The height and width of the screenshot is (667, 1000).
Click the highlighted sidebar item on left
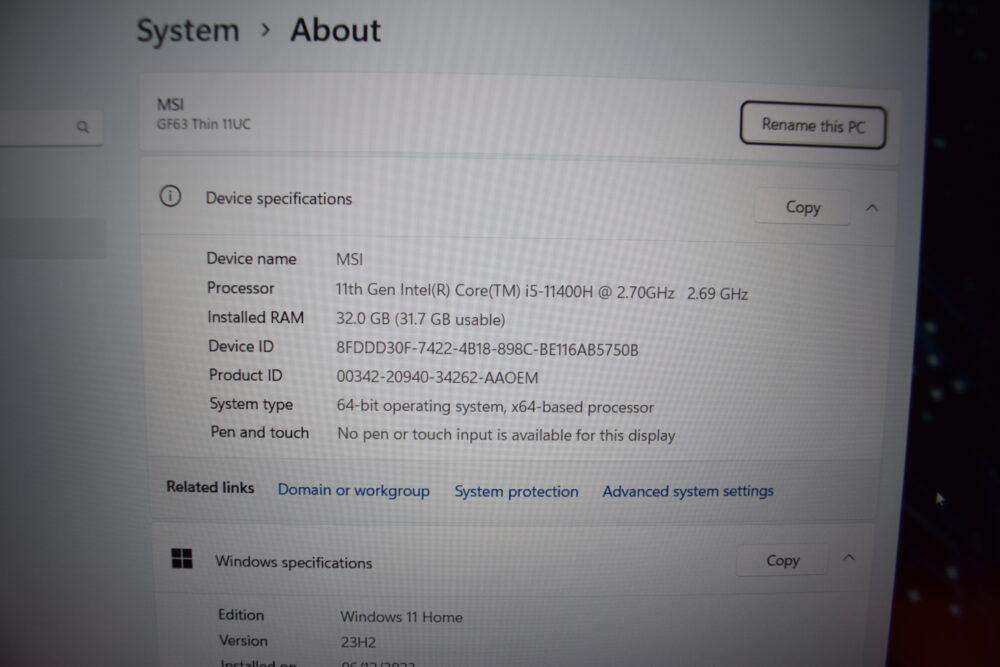click(x=52, y=238)
